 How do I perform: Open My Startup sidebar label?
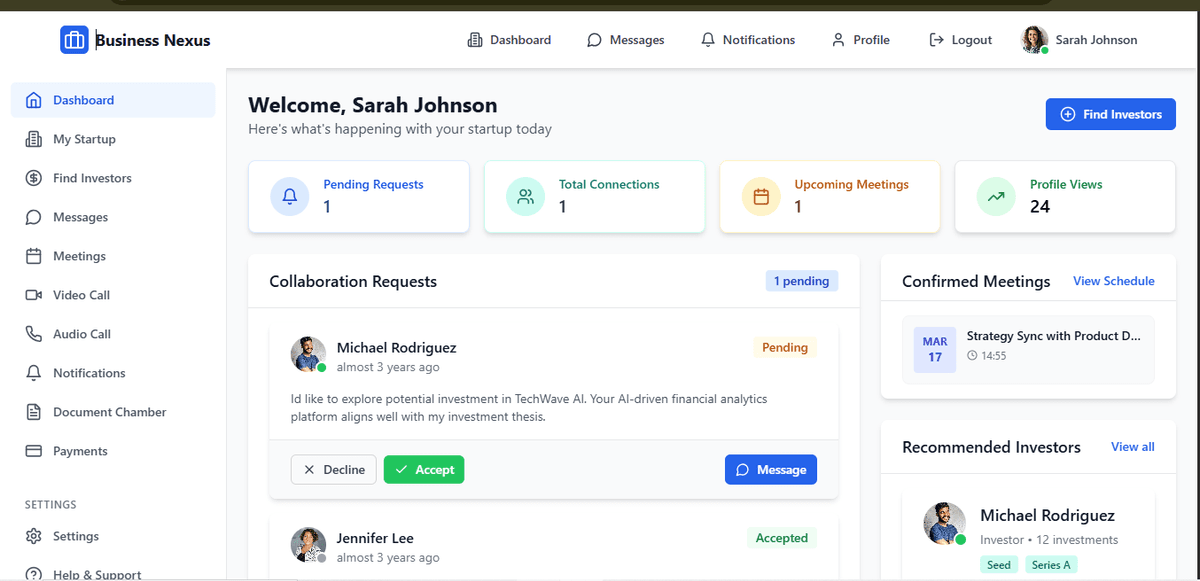[84, 139]
